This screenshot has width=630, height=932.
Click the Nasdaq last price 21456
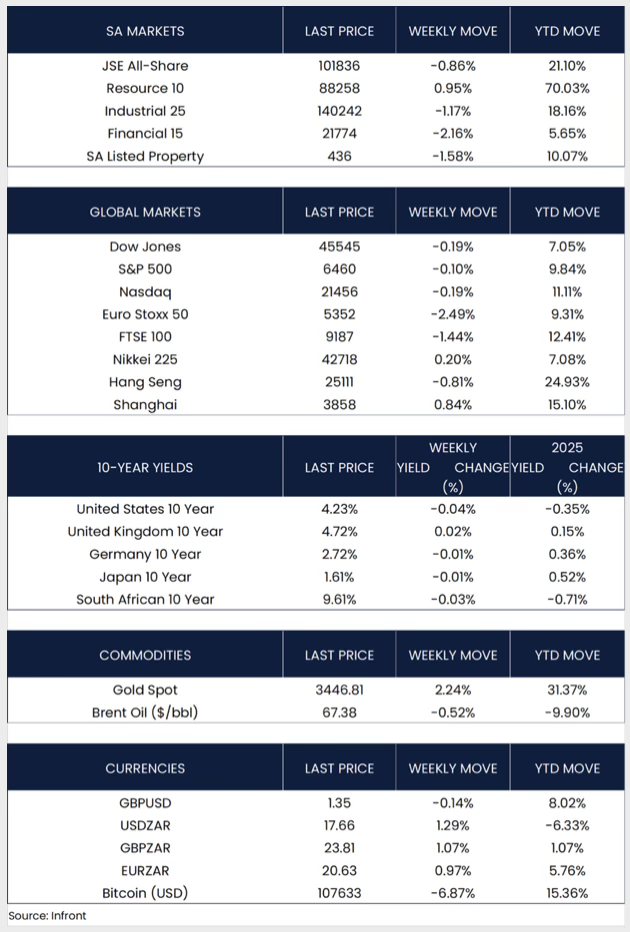(x=339, y=292)
